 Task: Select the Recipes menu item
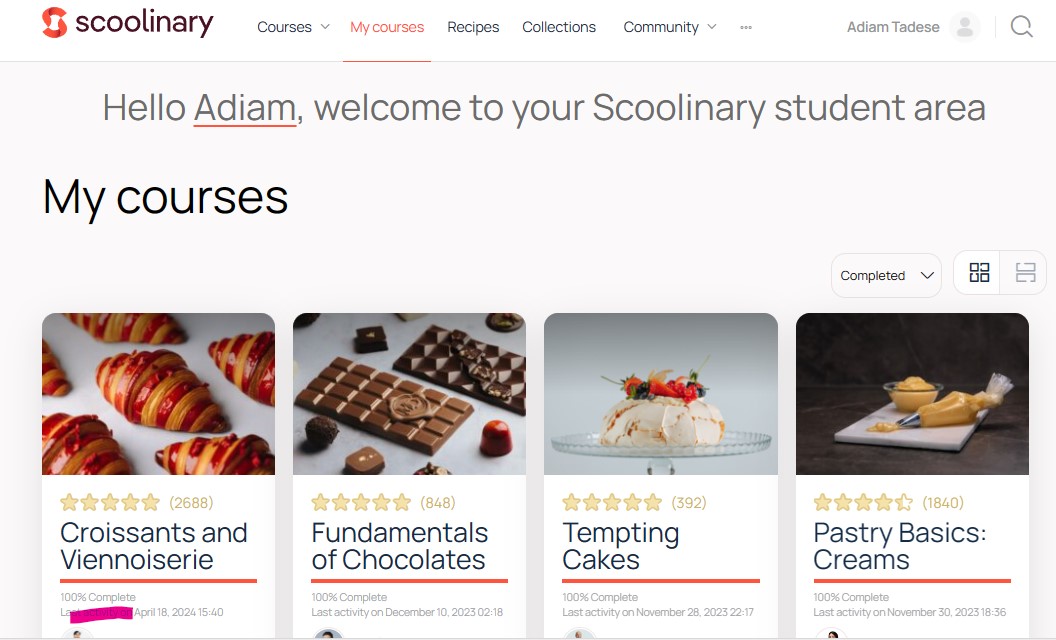click(473, 27)
